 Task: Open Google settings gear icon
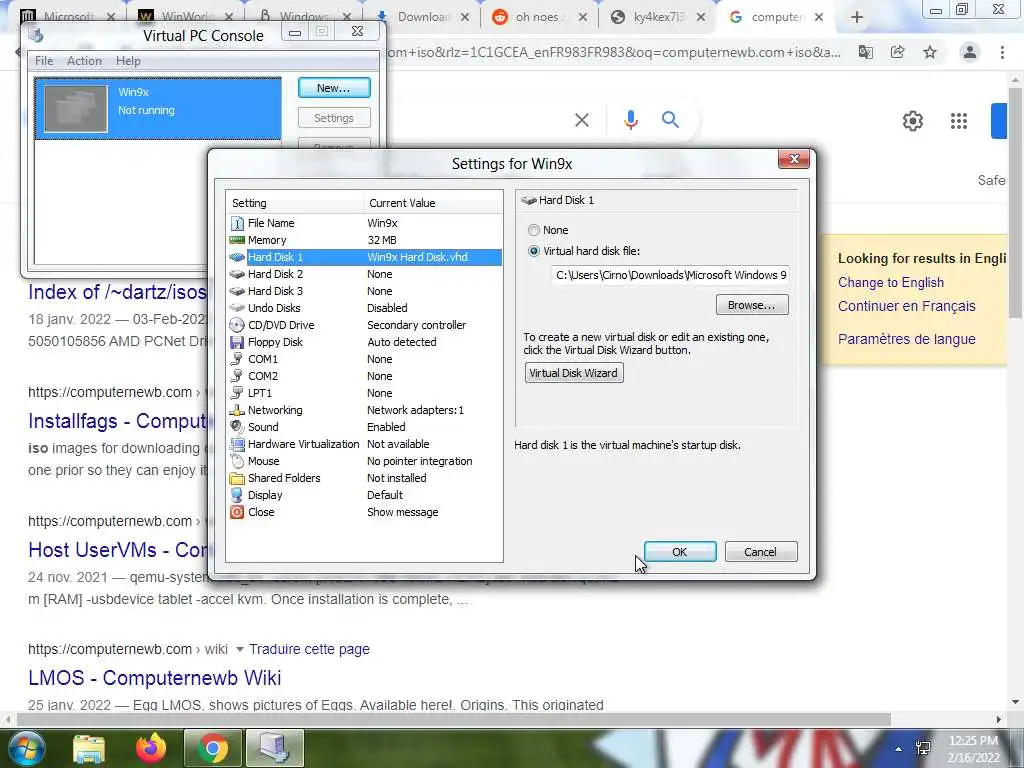coord(913,121)
